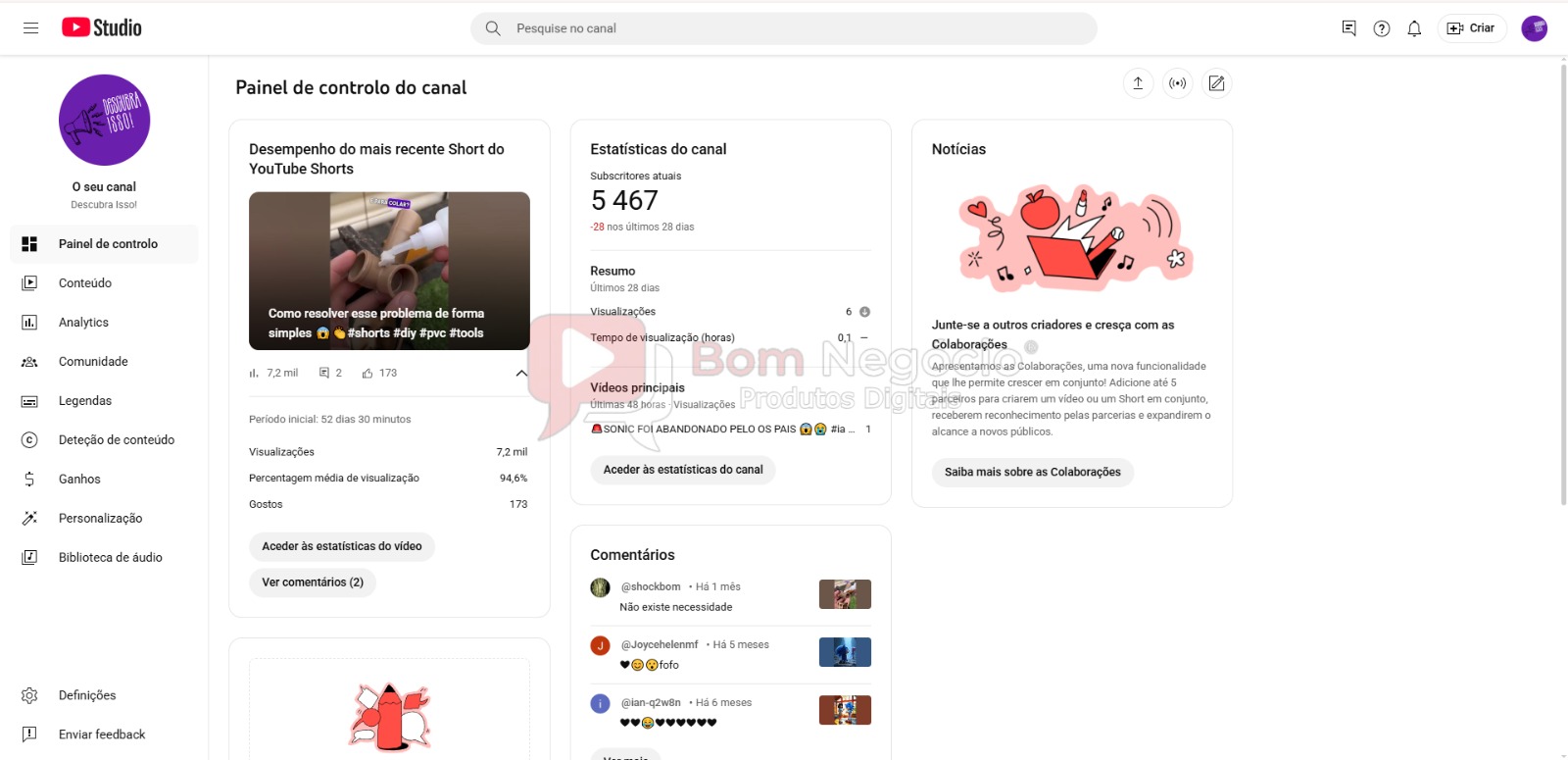1568x760 pixels.
Task: Click Aceder às estatísticas do vídeo
Action: click(342, 546)
